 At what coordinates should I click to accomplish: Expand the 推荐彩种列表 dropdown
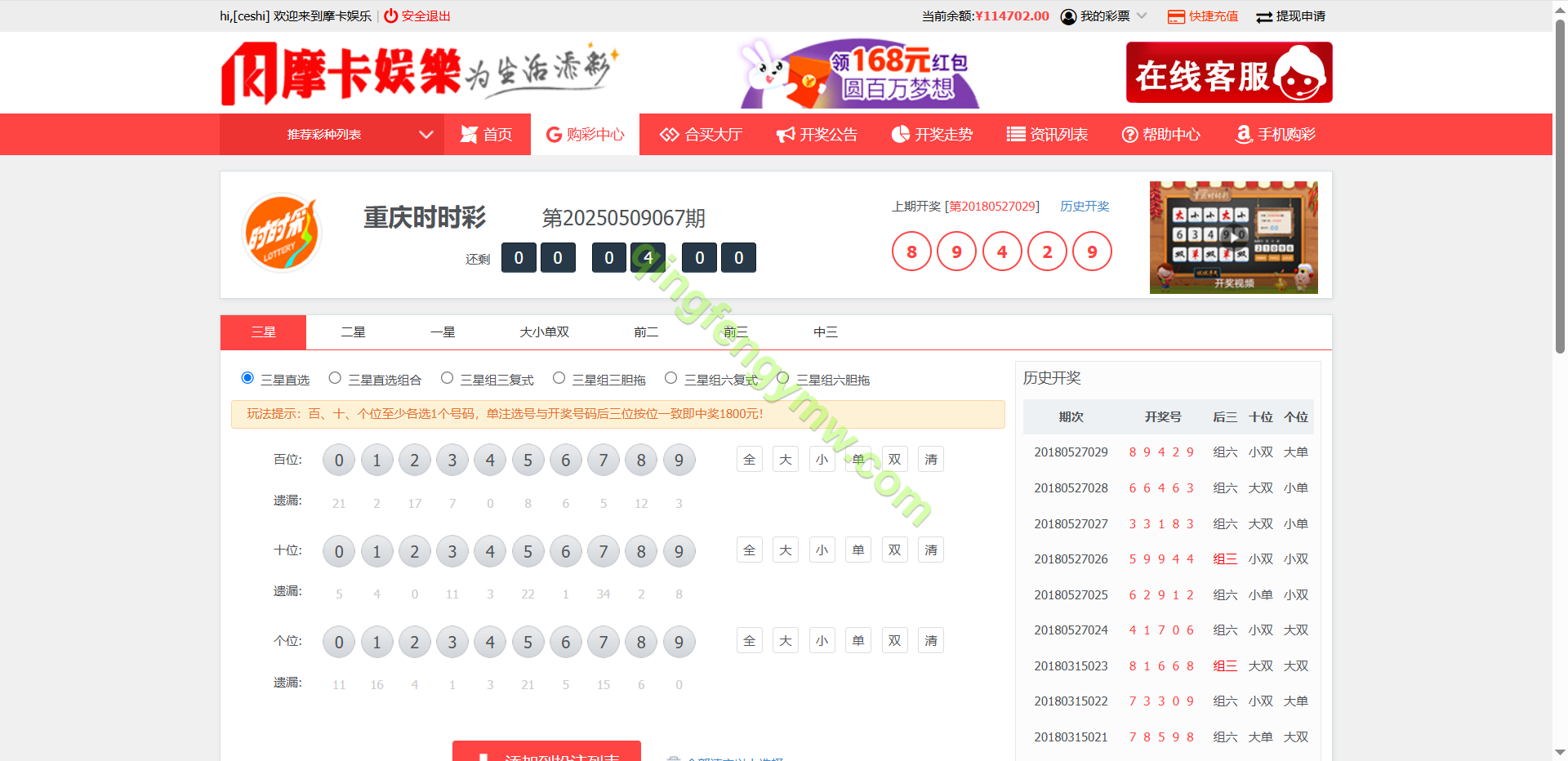[425, 135]
